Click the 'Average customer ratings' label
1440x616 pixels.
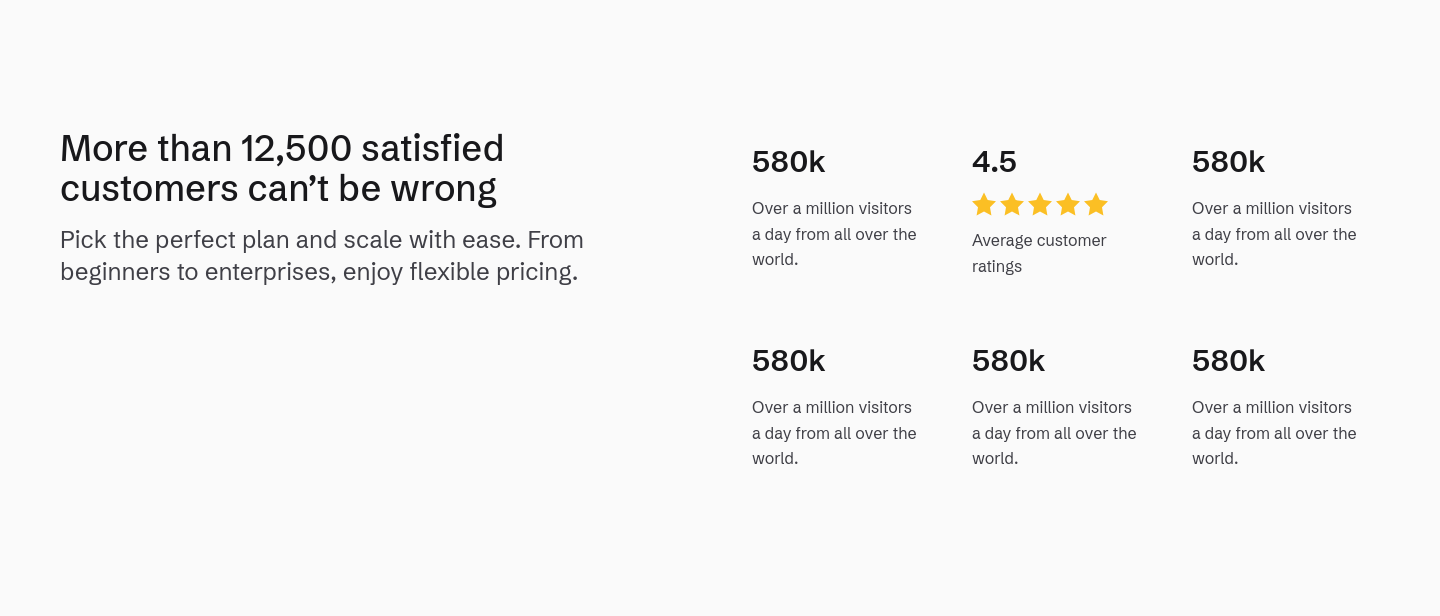click(1039, 253)
